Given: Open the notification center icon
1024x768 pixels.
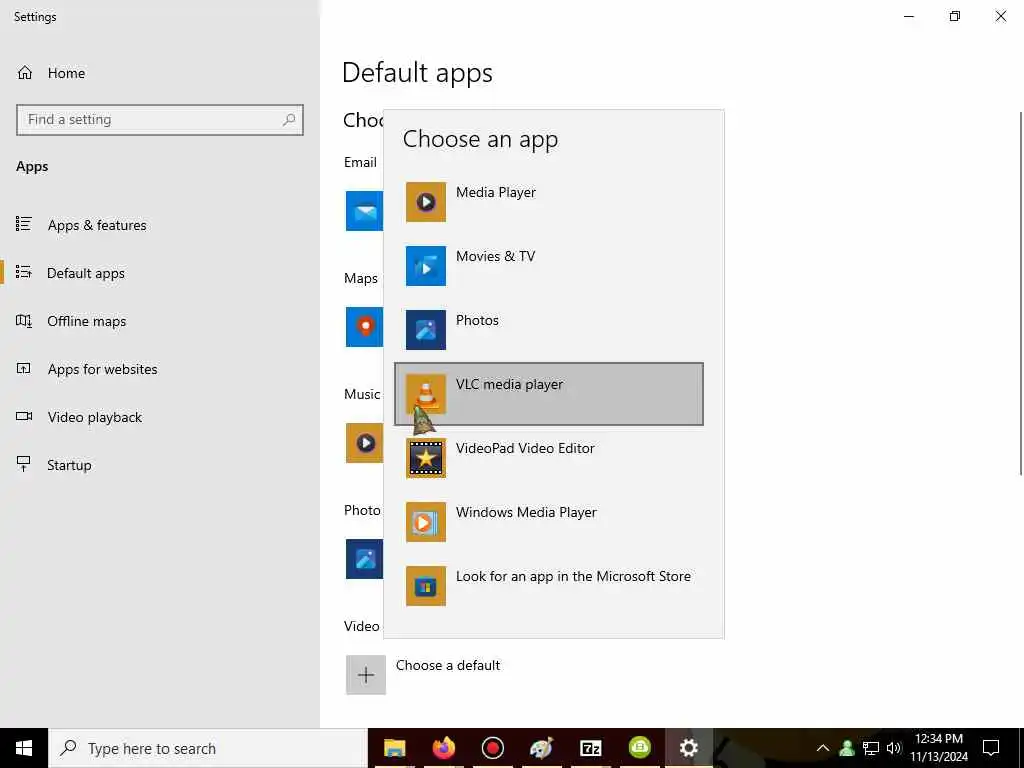Looking at the screenshot, I should pyautogui.click(x=991, y=748).
